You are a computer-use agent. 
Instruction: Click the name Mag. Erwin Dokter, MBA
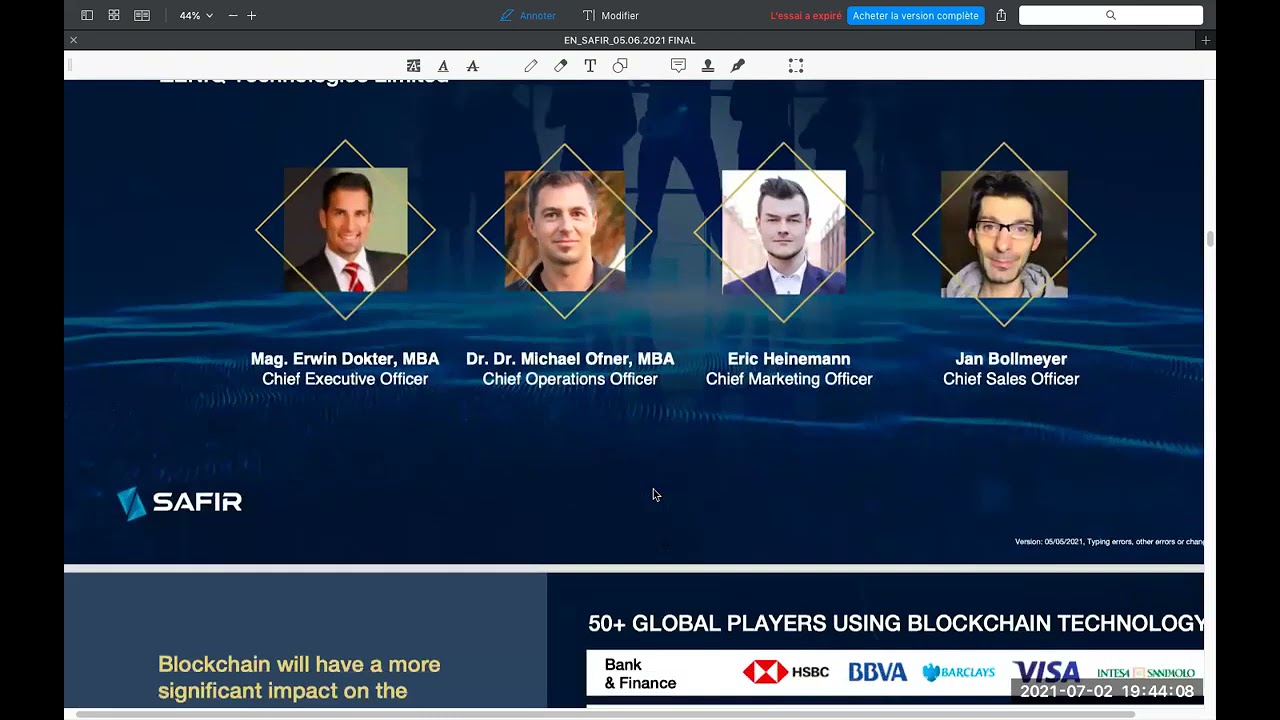point(345,359)
